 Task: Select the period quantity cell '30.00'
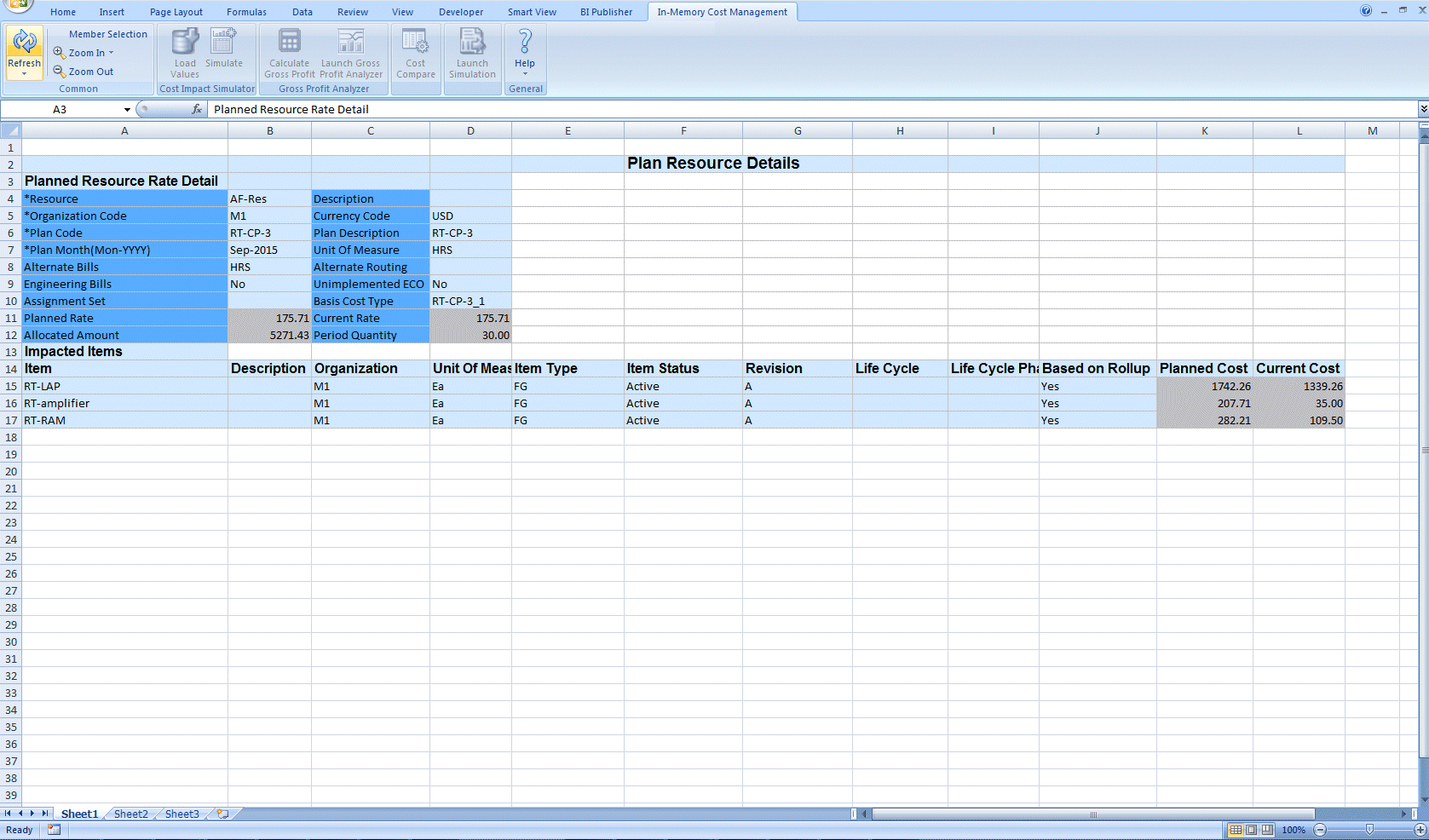coord(470,335)
